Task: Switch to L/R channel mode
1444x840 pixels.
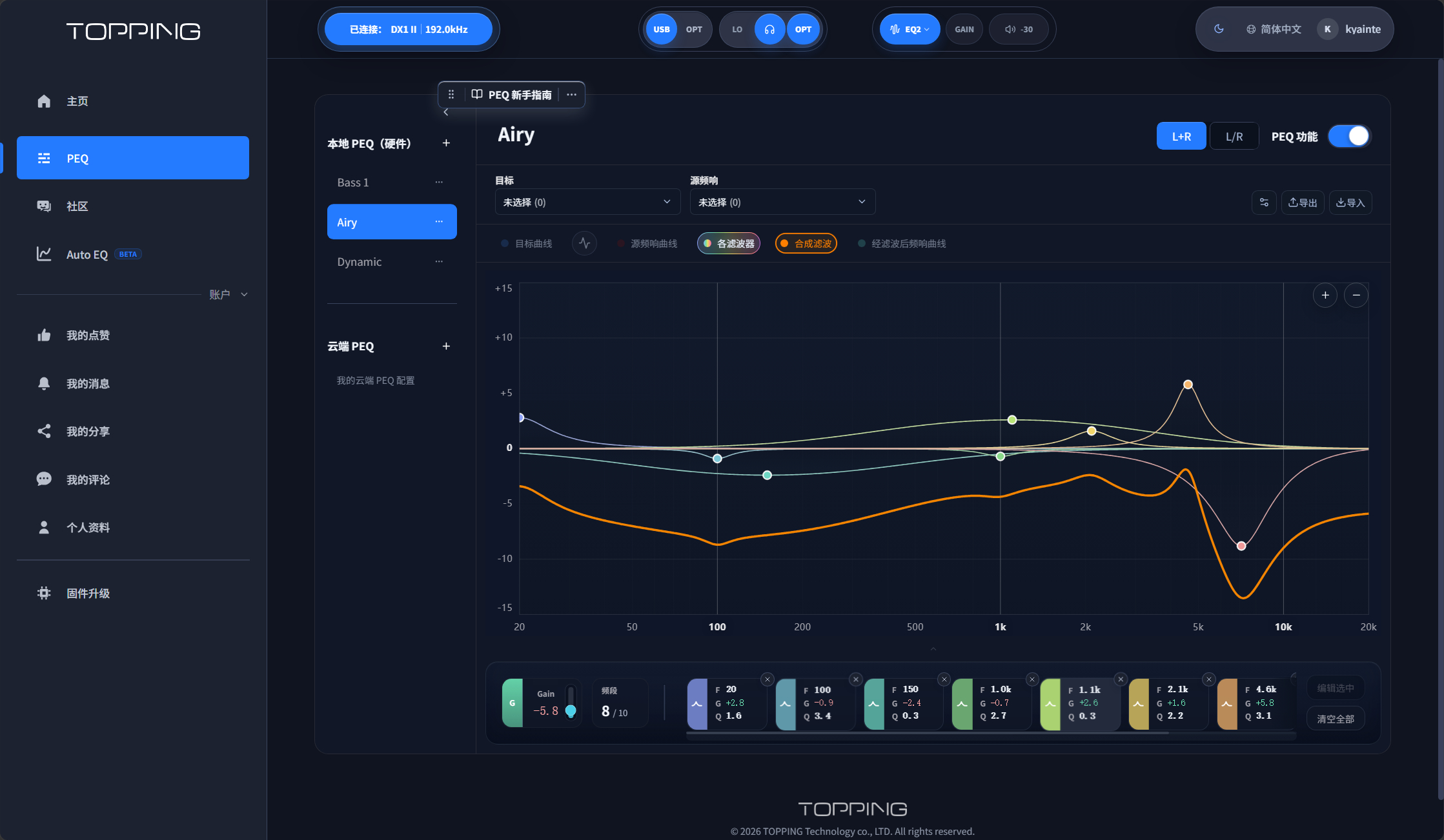Action: click(1234, 136)
